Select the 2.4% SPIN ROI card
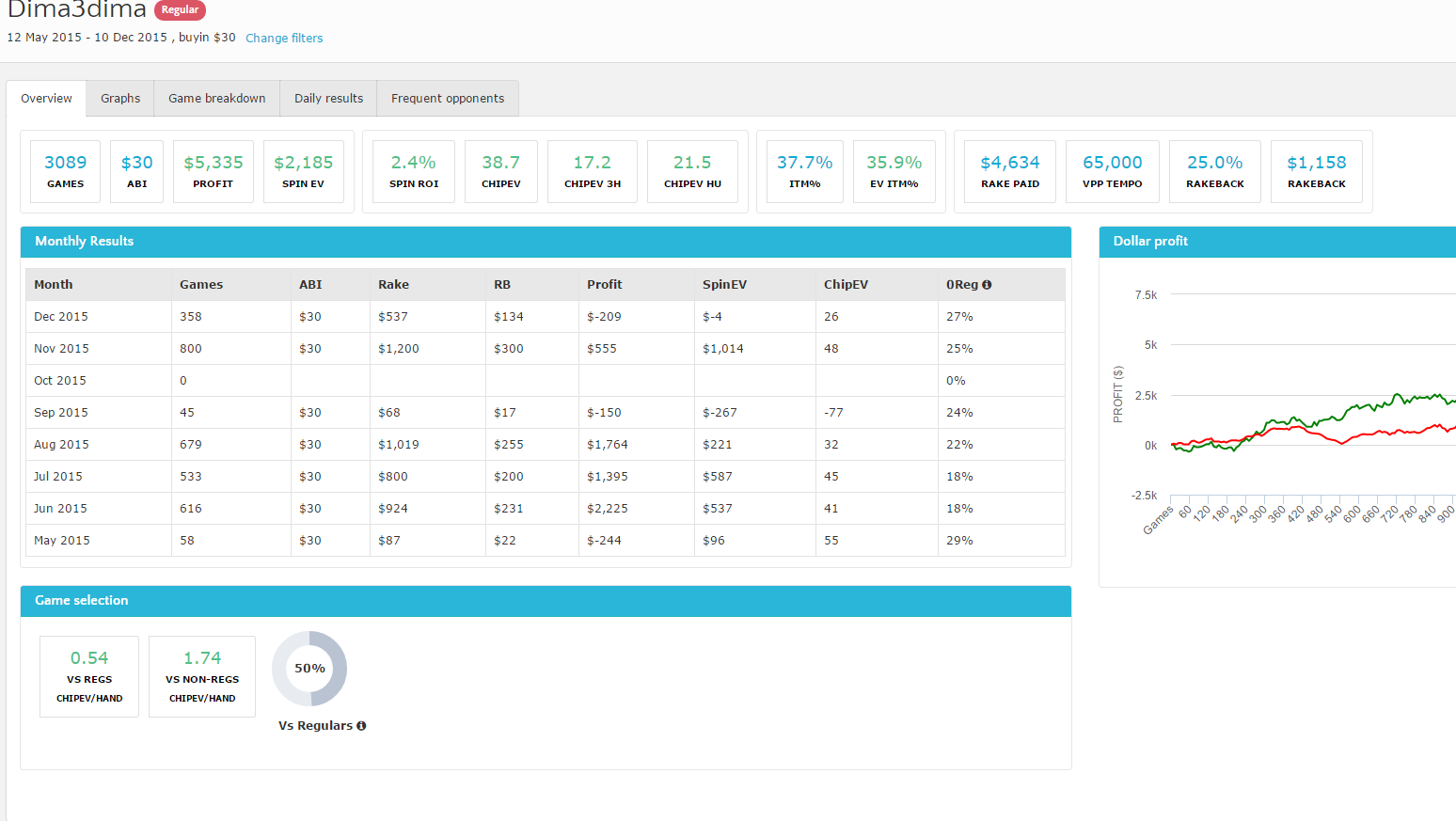Viewport: 1456px width, 821px height. coord(414,171)
